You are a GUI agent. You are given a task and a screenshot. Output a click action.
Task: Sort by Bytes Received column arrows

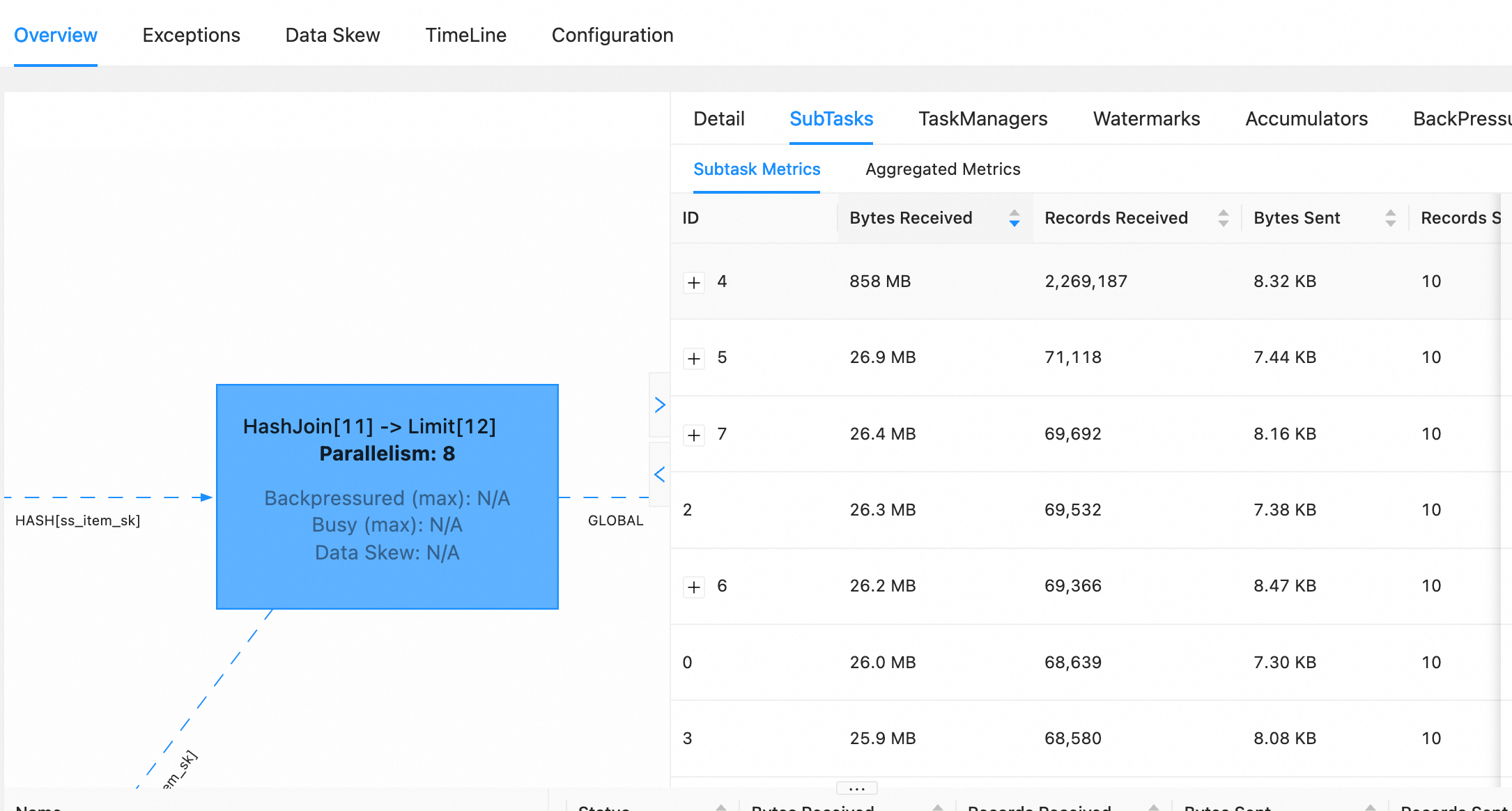click(1014, 218)
